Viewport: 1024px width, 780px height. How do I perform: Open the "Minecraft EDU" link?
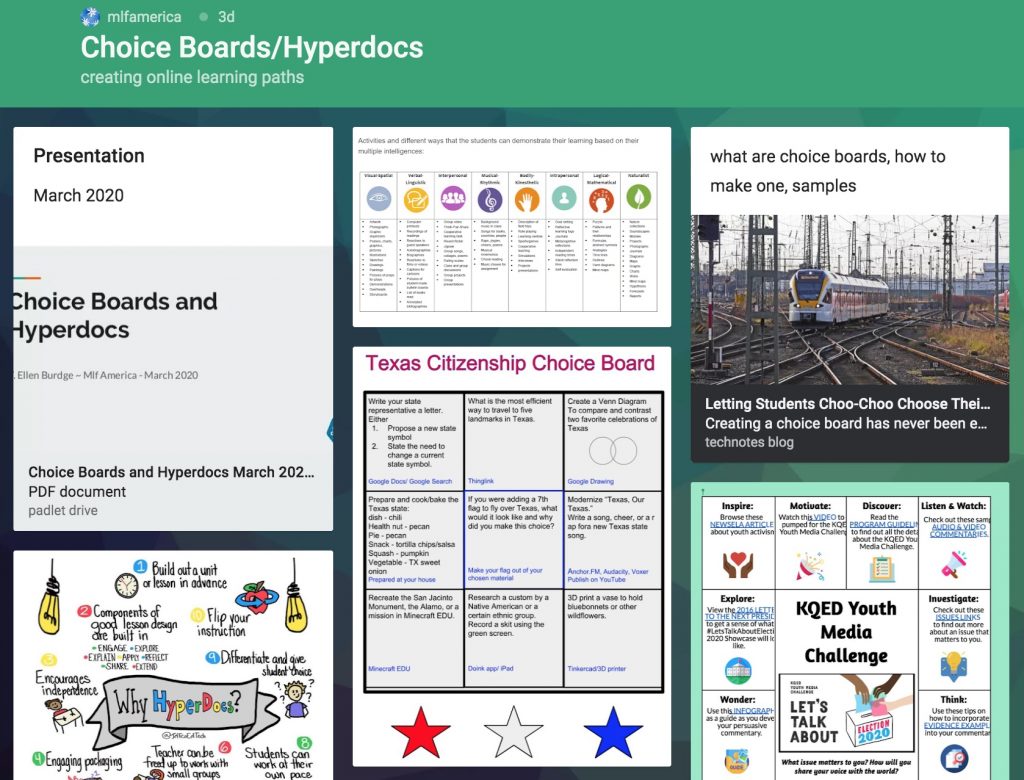pyautogui.click(x=389, y=668)
